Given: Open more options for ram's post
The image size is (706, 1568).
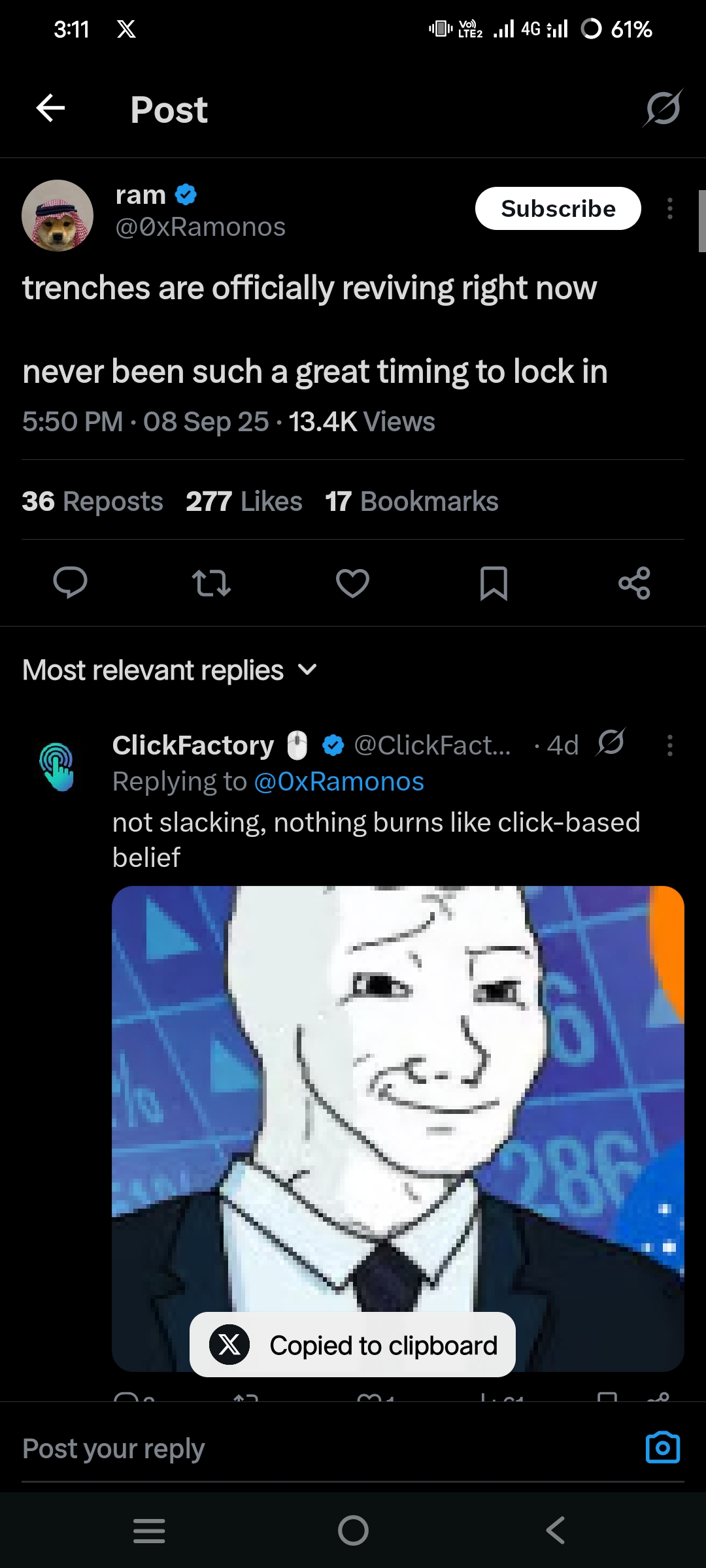Looking at the screenshot, I should click(669, 209).
